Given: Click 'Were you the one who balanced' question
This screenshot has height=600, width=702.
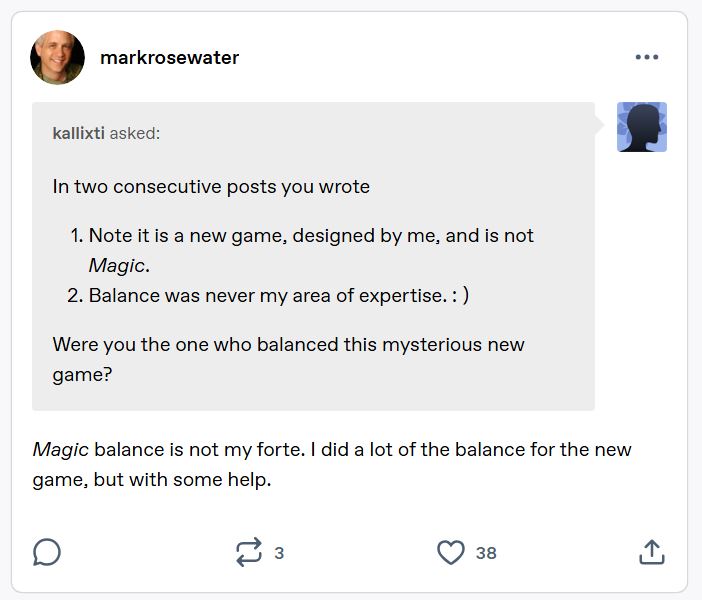Looking at the screenshot, I should pos(288,344).
